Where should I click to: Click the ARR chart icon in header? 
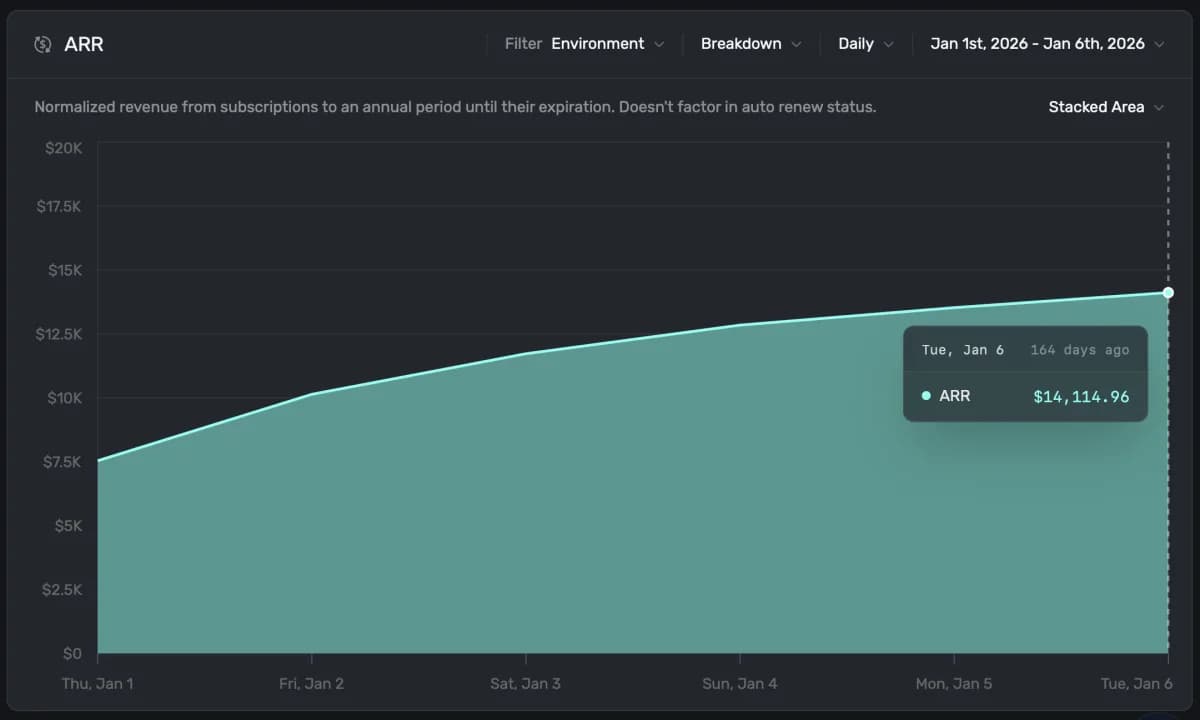point(42,44)
